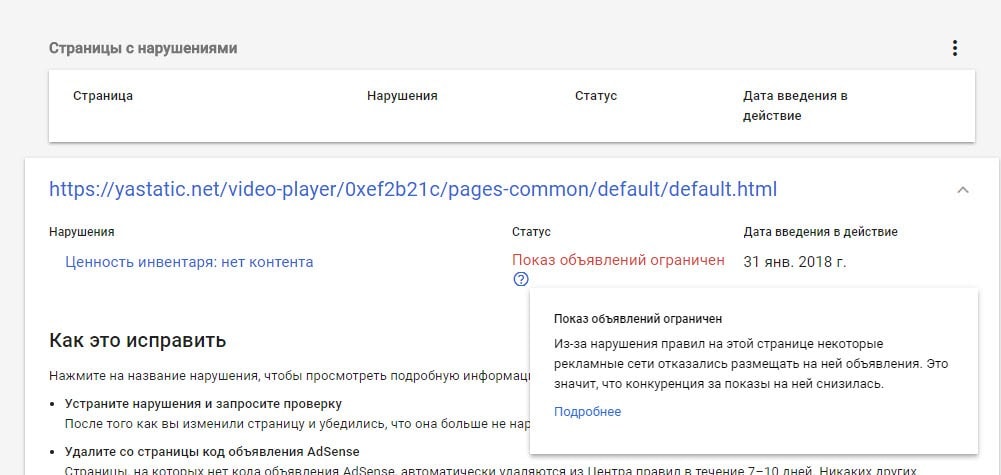Open the yastatic.net video-player URL link
This screenshot has width=1001, height=475.
(412, 189)
